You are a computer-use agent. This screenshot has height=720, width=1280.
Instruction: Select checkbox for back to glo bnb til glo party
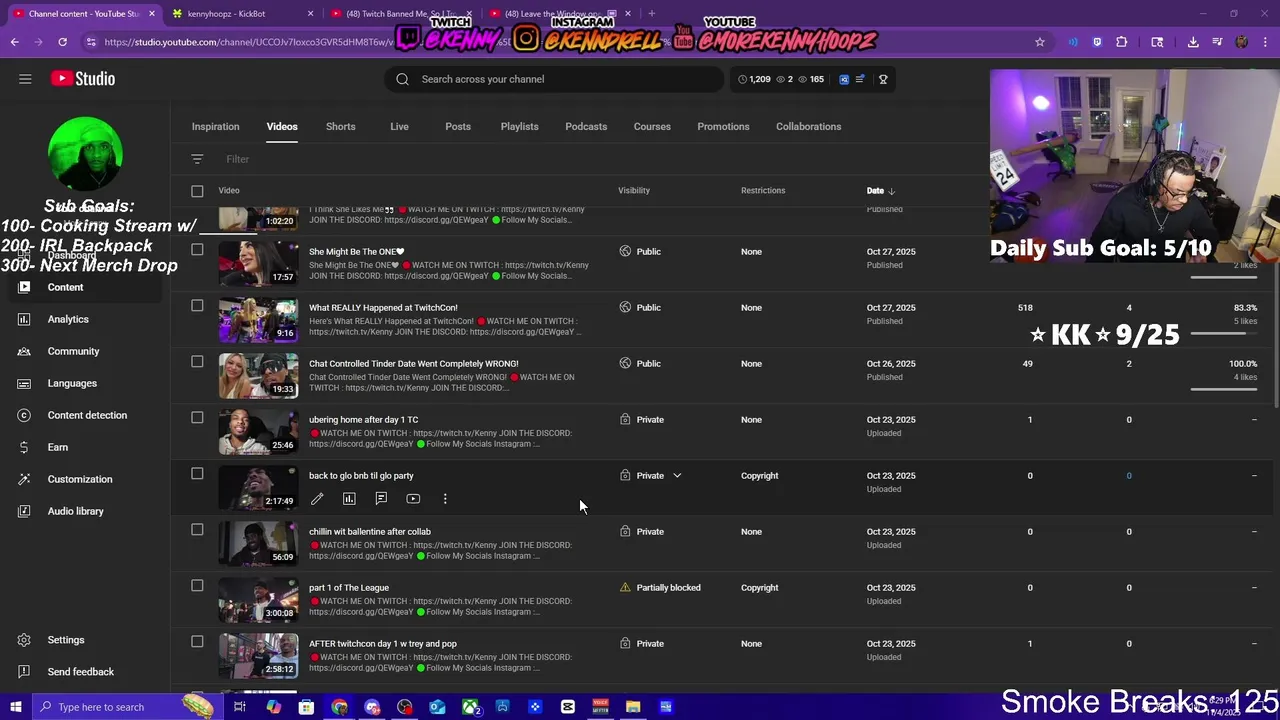tap(197, 474)
